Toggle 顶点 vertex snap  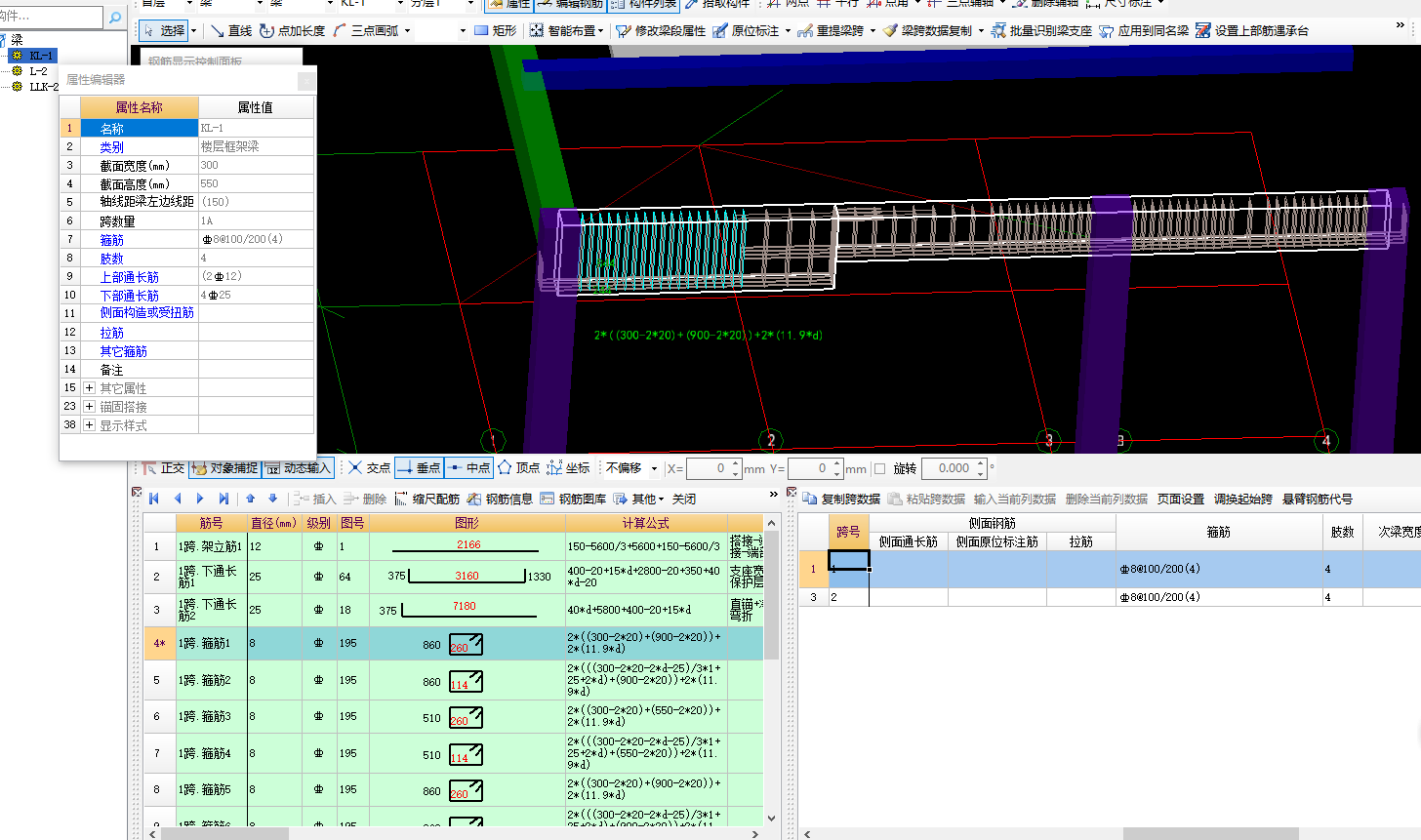pyautogui.click(x=518, y=468)
